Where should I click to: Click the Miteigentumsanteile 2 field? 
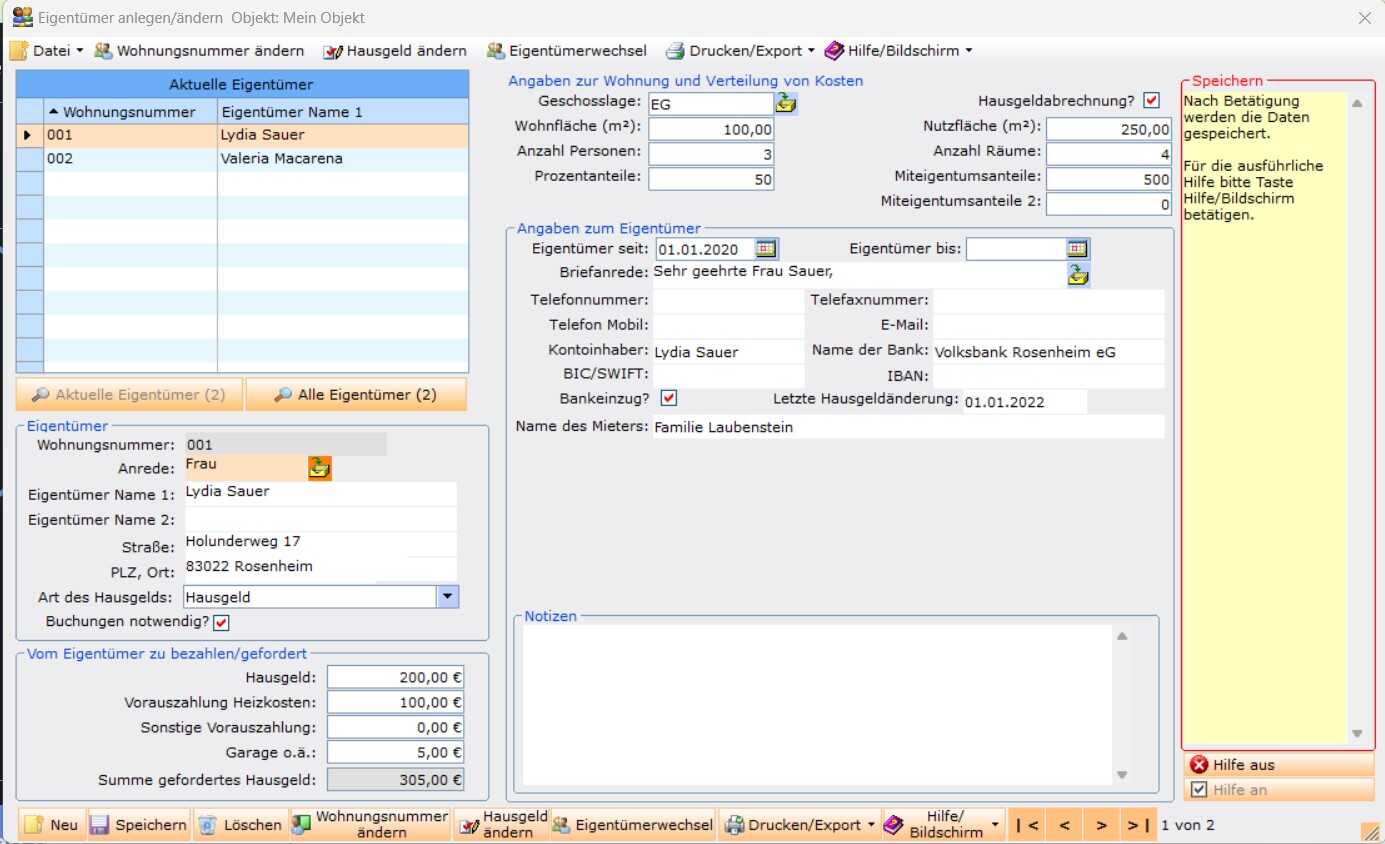click(1109, 204)
